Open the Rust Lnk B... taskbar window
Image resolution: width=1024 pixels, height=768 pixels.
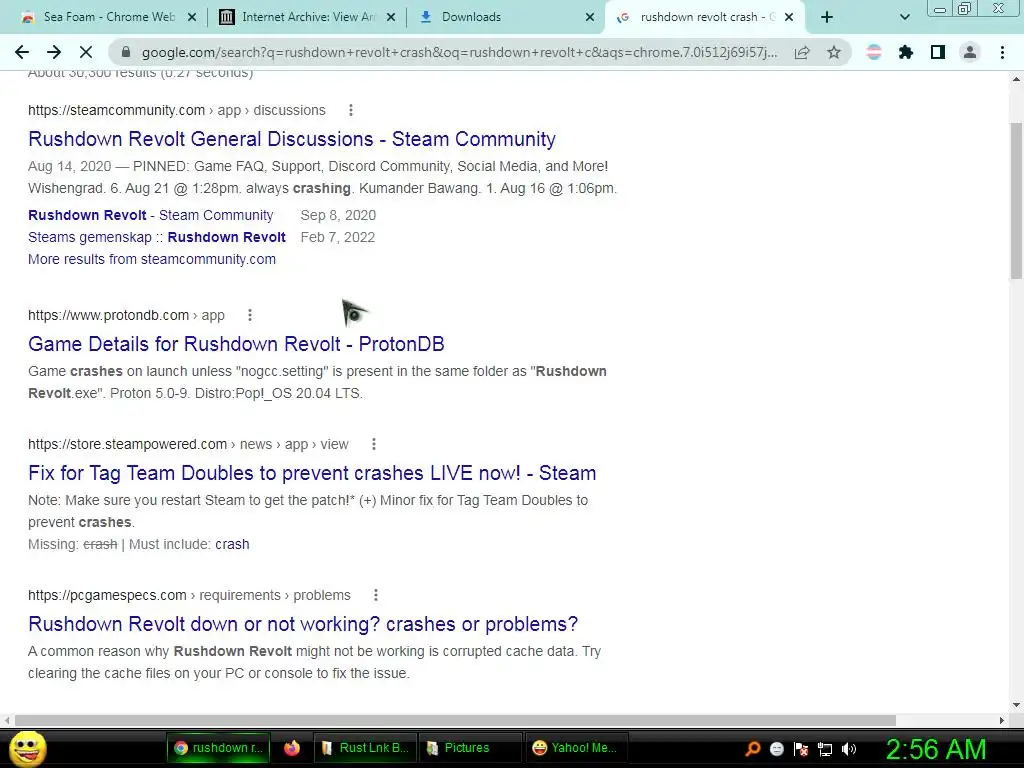(x=364, y=748)
